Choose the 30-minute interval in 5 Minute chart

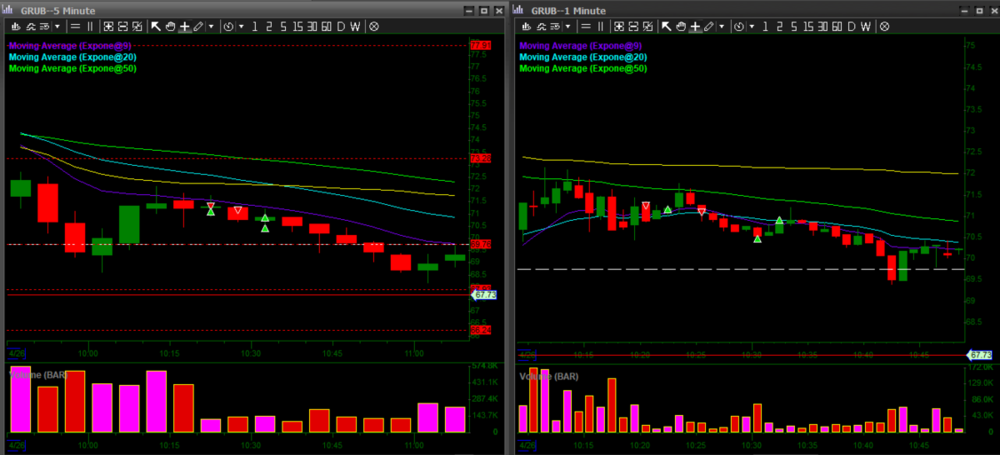pyautogui.click(x=311, y=27)
